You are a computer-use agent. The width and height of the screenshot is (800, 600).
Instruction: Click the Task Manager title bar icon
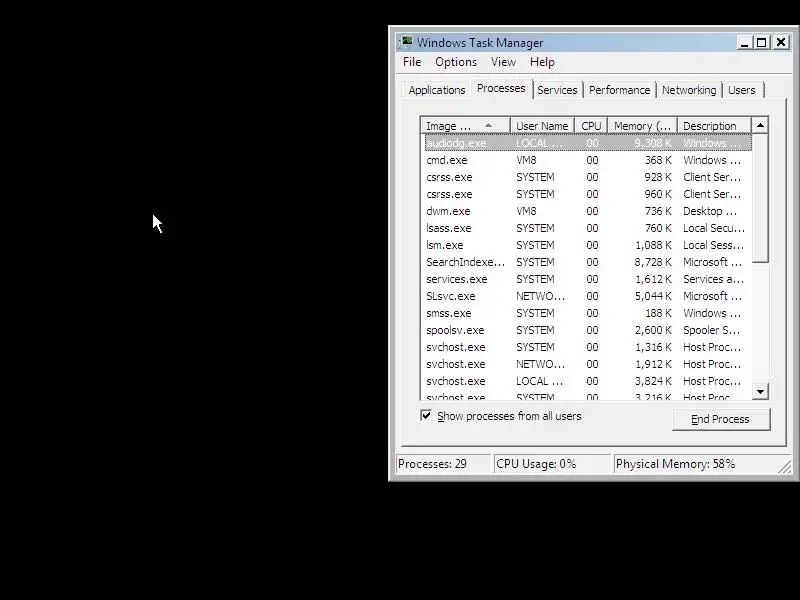click(406, 42)
